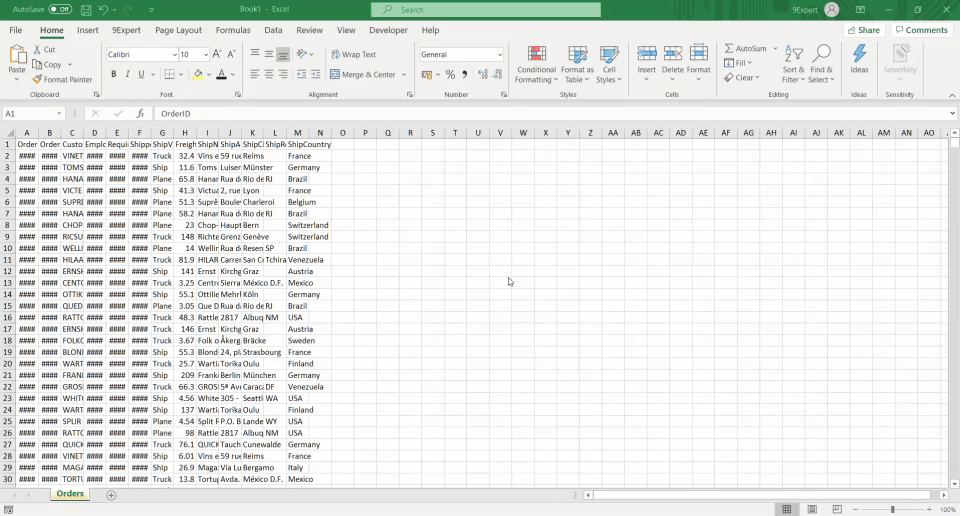960x516 pixels.
Task: Click the Search box in title bar
Action: coord(486,9)
